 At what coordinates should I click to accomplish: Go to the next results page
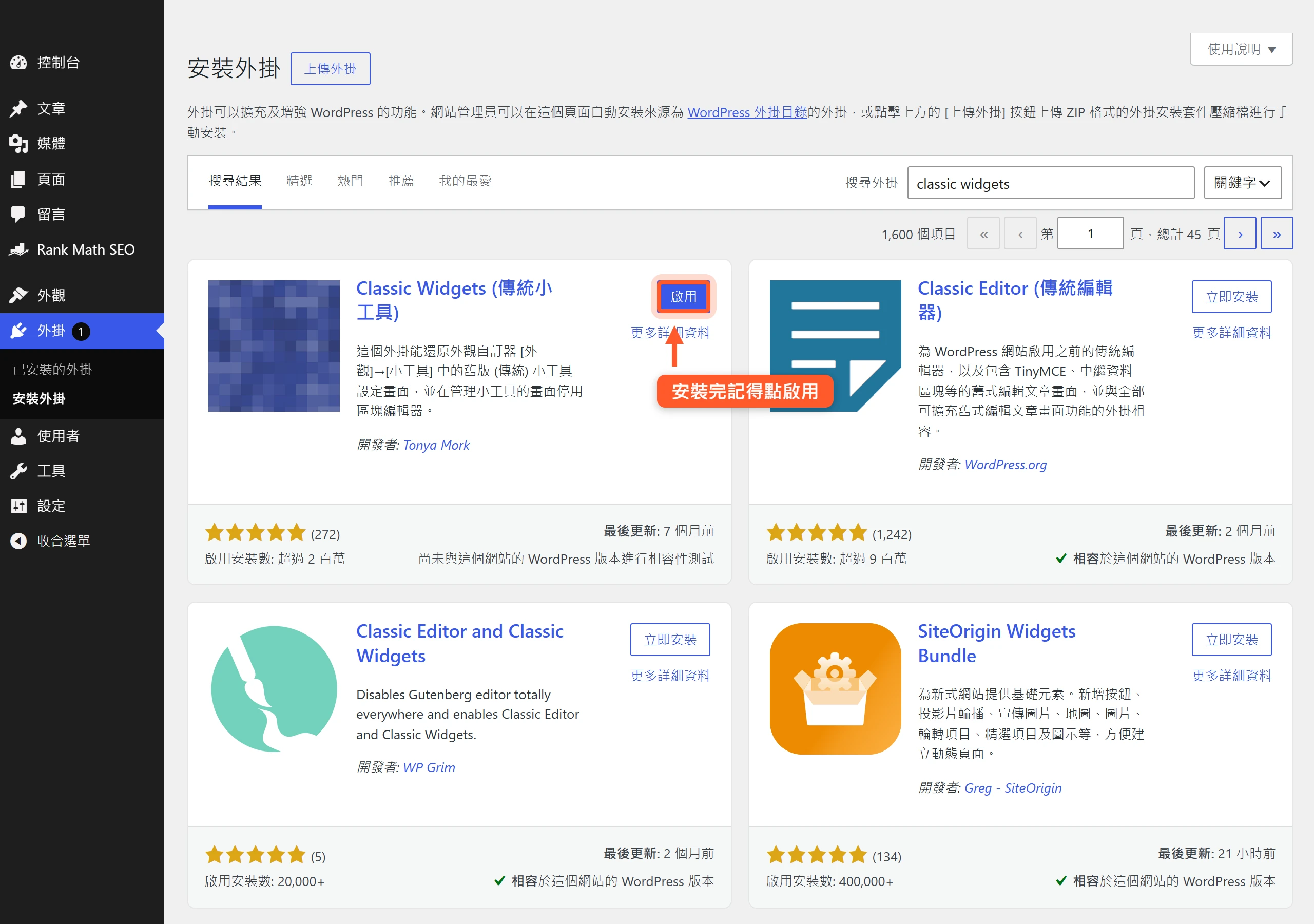(x=1240, y=234)
